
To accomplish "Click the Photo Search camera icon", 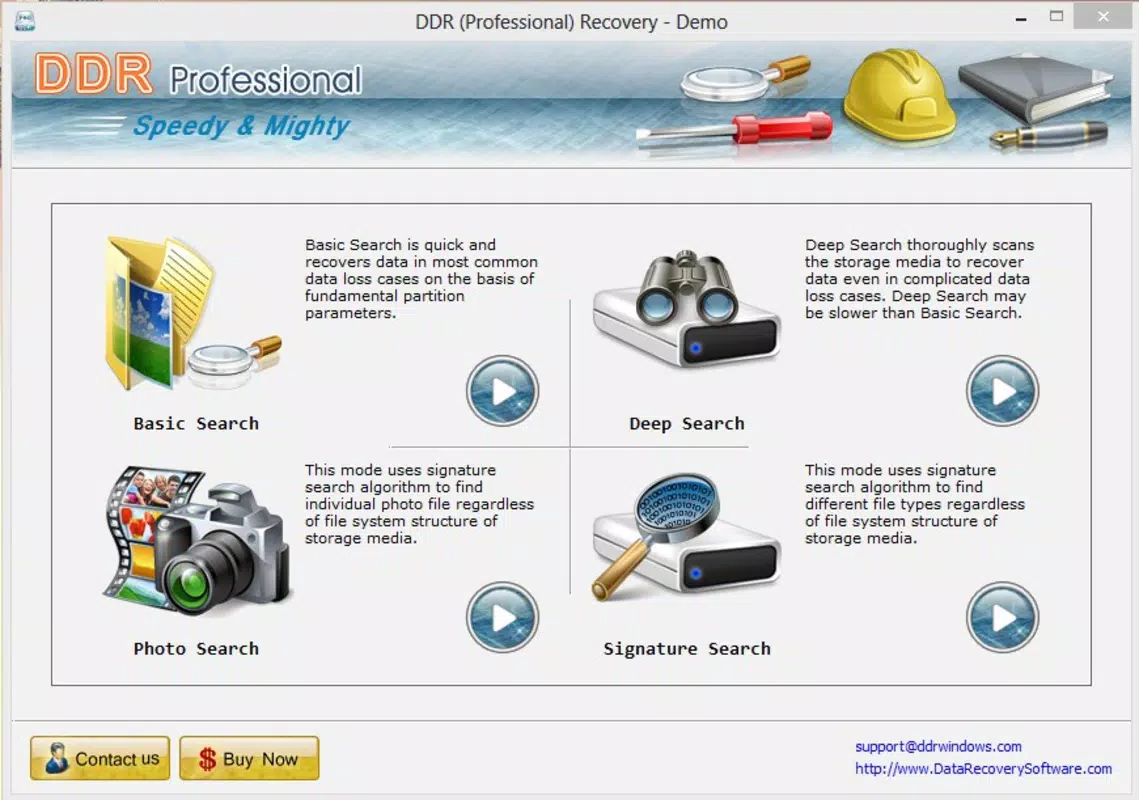I will point(197,541).
